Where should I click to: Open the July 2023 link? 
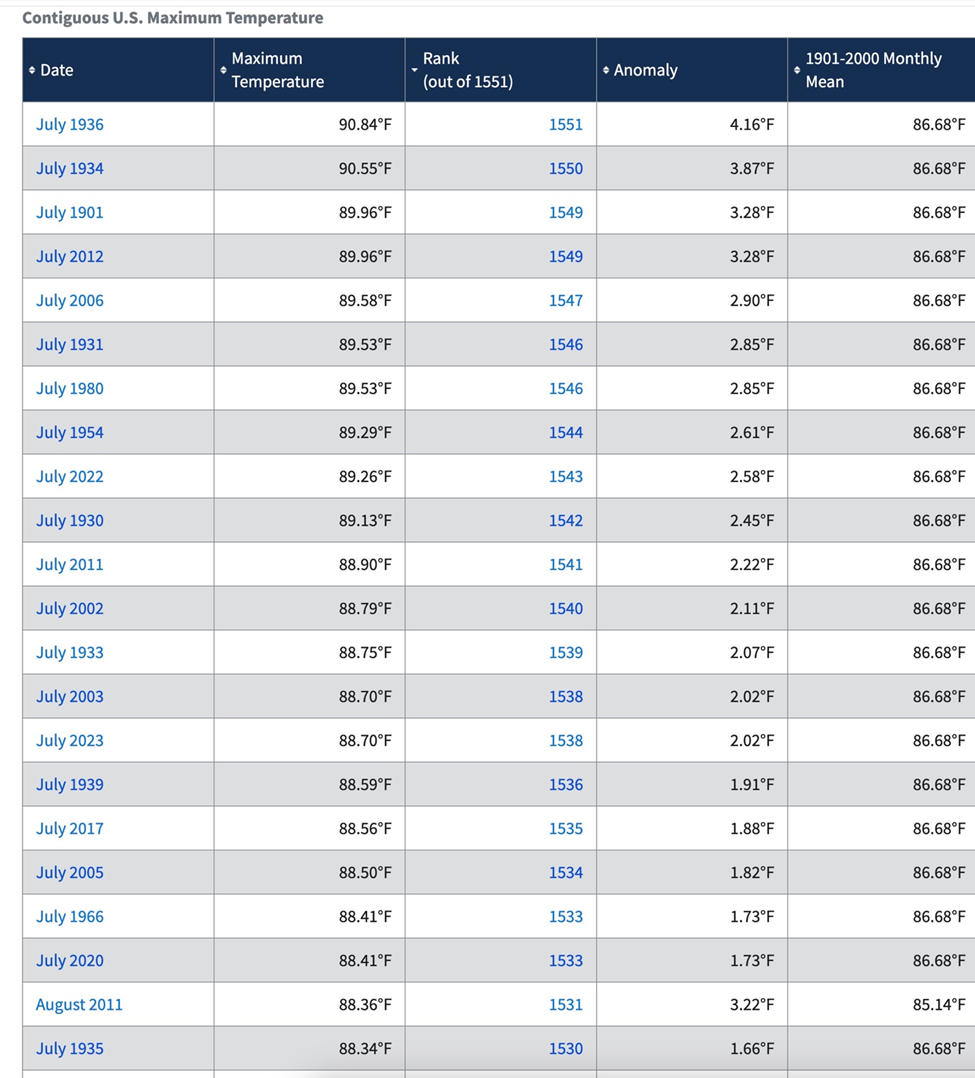[69, 740]
